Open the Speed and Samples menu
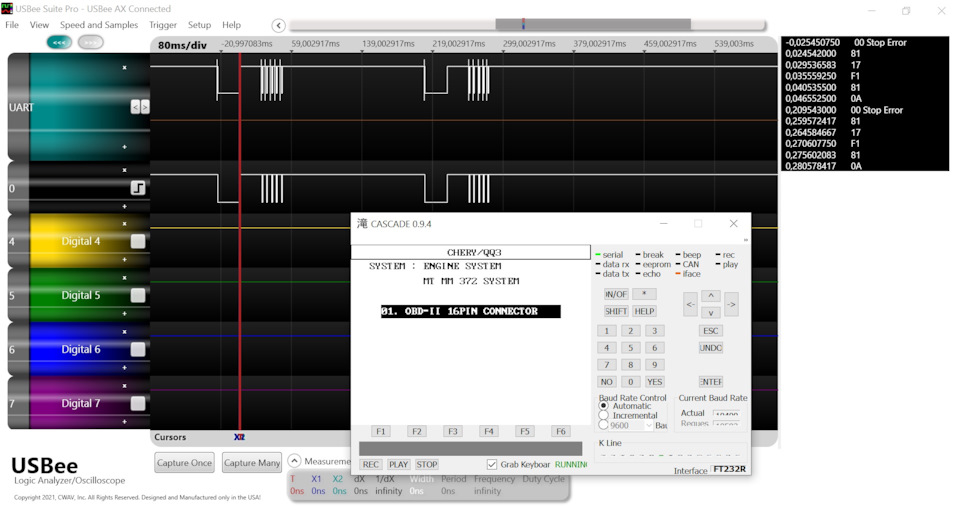Viewport: 960px width, 510px height. (99, 25)
